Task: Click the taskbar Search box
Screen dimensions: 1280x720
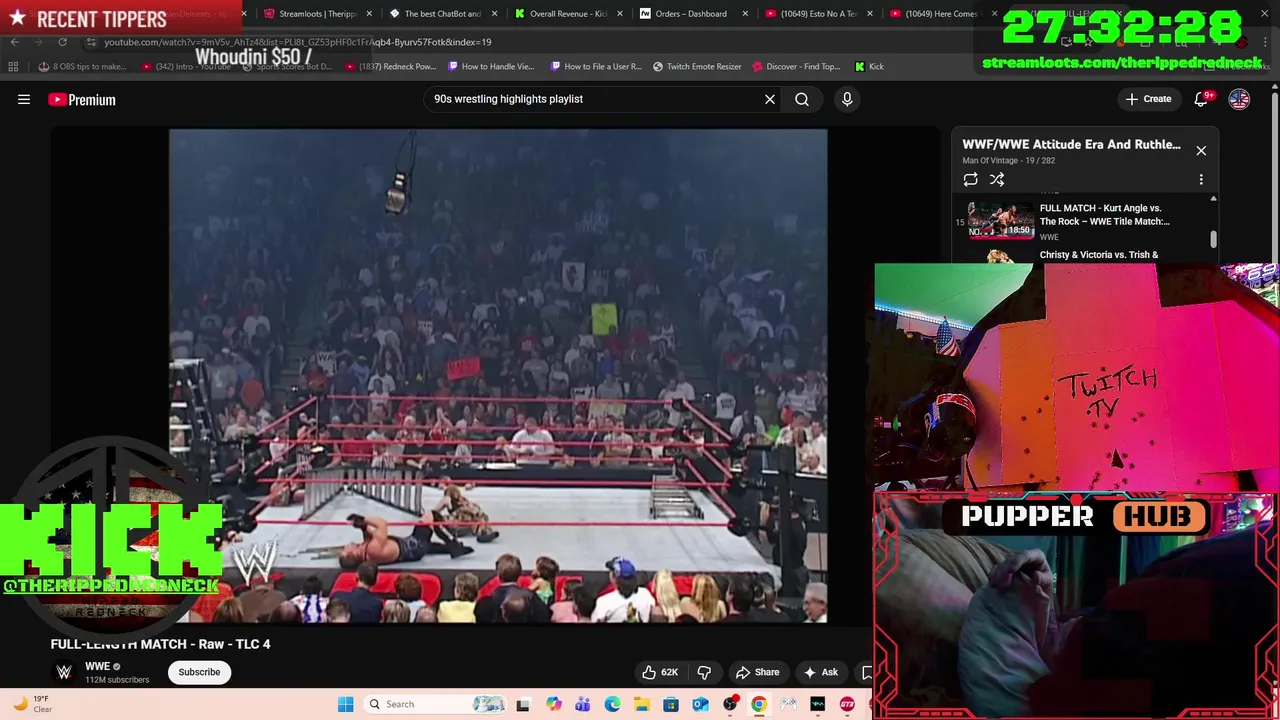Action: point(435,704)
